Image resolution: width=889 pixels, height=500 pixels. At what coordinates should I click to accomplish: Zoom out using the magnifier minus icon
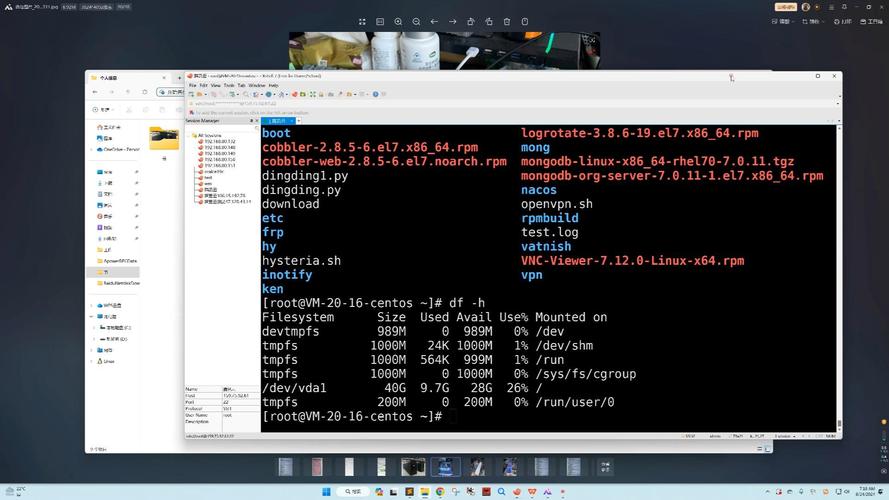coord(416,22)
